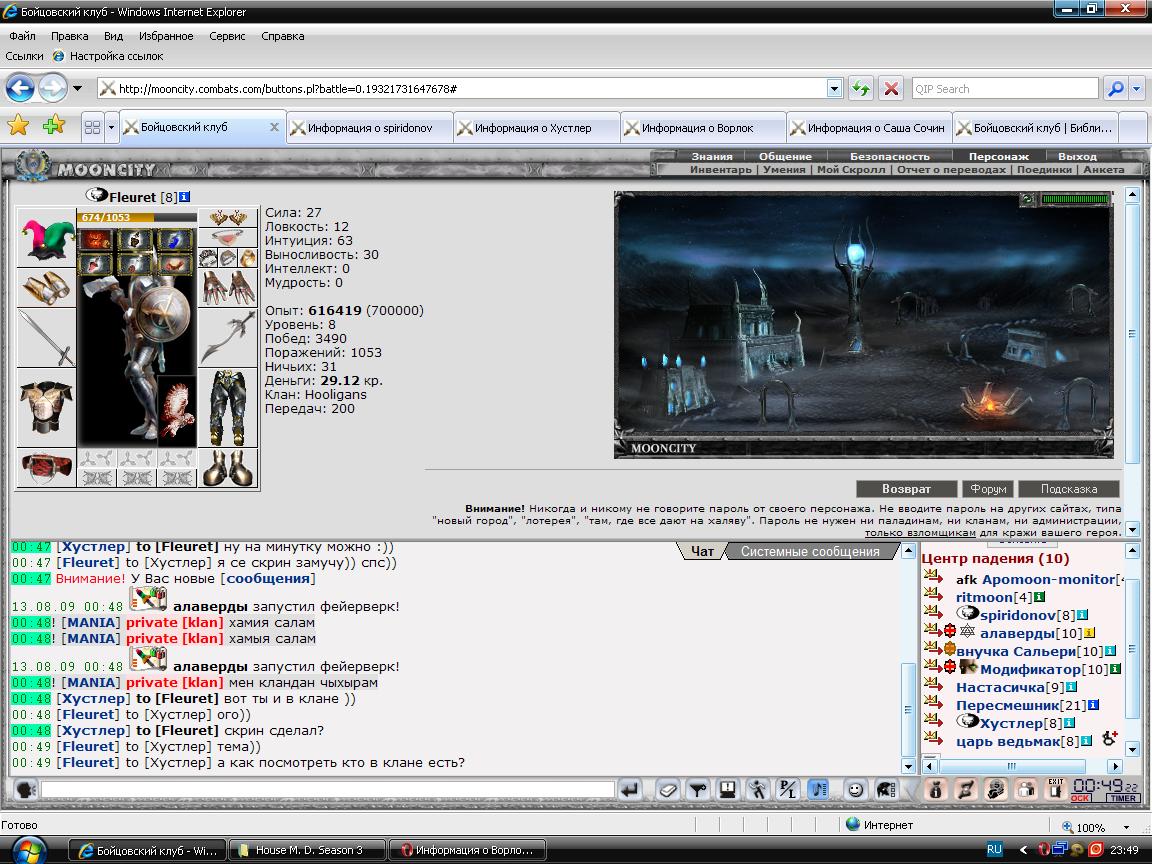
Task: Click the Подсказка button
Action: [1069, 489]
